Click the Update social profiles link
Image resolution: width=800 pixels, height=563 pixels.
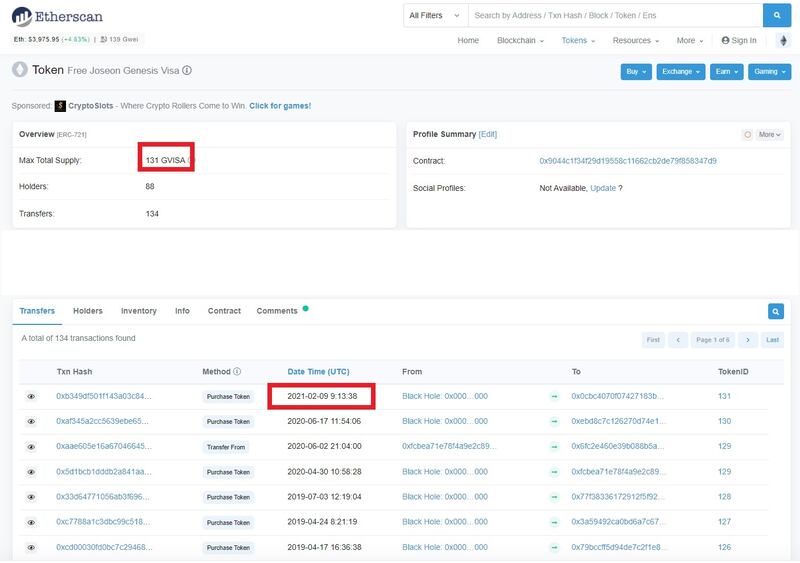603,188
